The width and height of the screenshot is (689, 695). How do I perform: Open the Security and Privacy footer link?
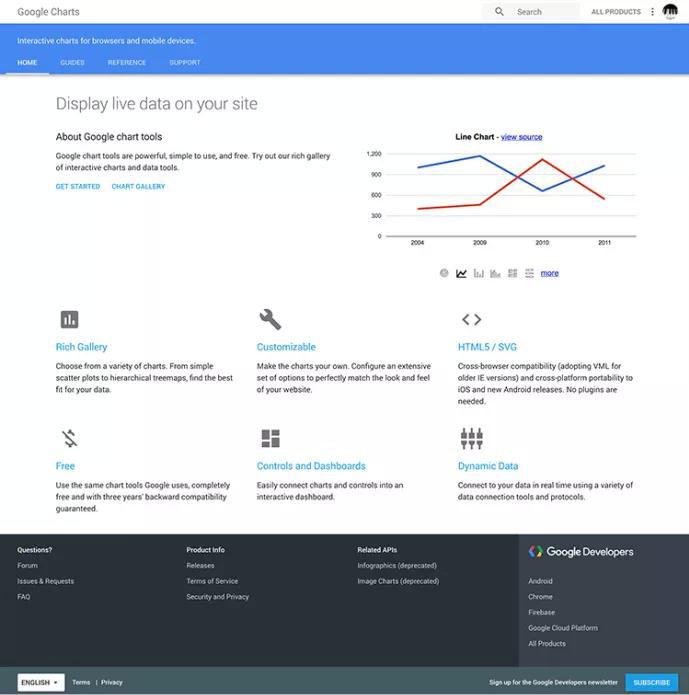[218, 597]
